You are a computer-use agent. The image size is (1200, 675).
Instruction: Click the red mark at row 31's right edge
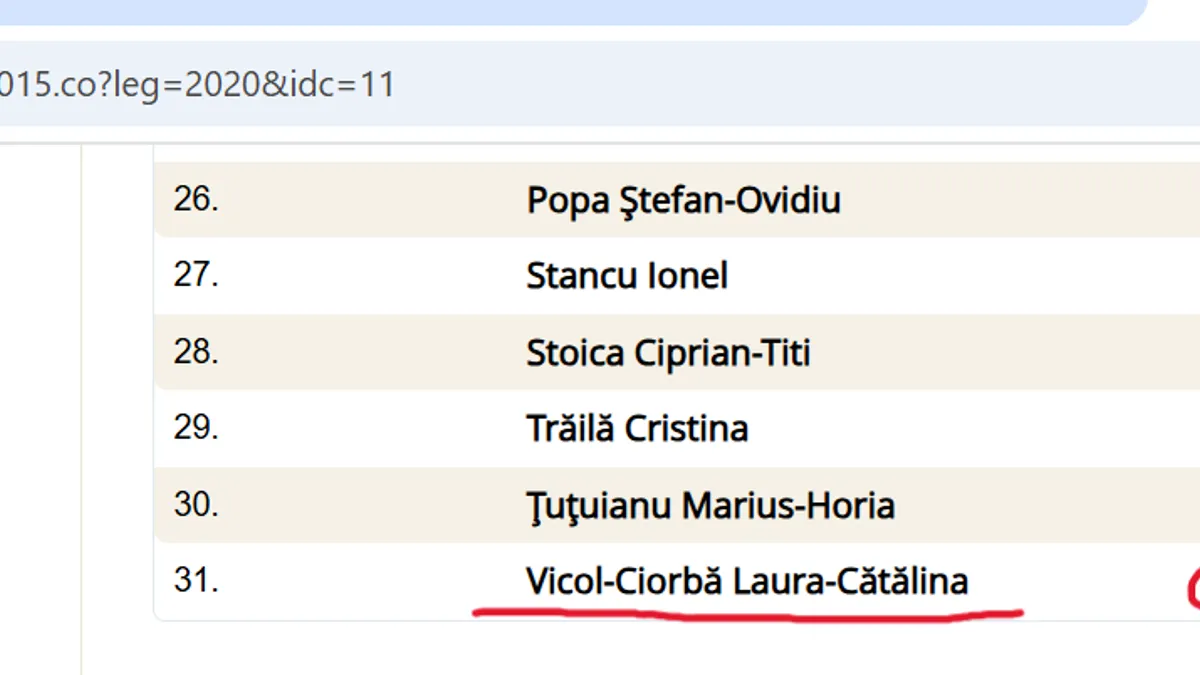(x=1192, y=588)
